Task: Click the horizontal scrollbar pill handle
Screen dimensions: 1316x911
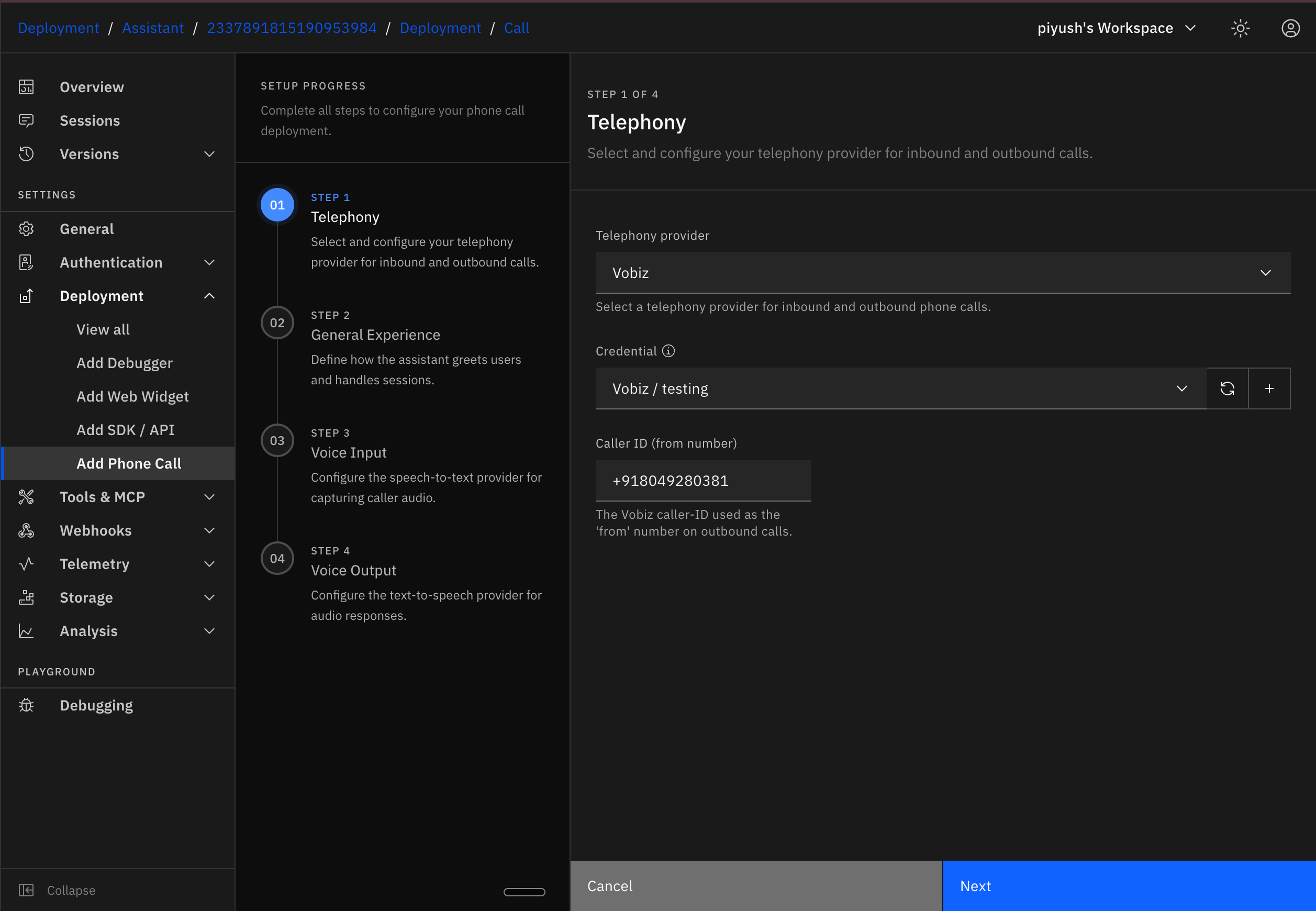Action: click(525, 892)
